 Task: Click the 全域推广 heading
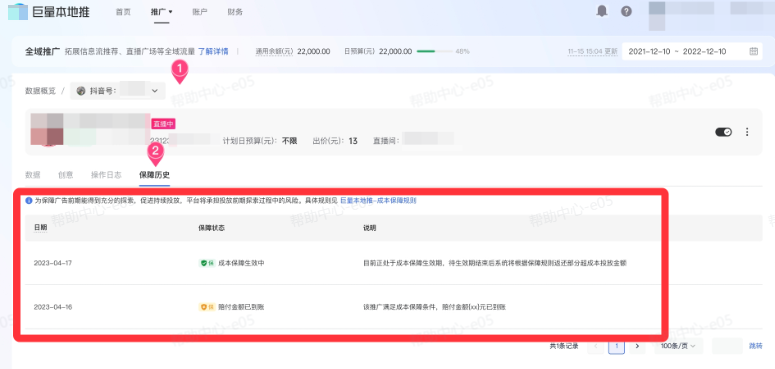43,51
